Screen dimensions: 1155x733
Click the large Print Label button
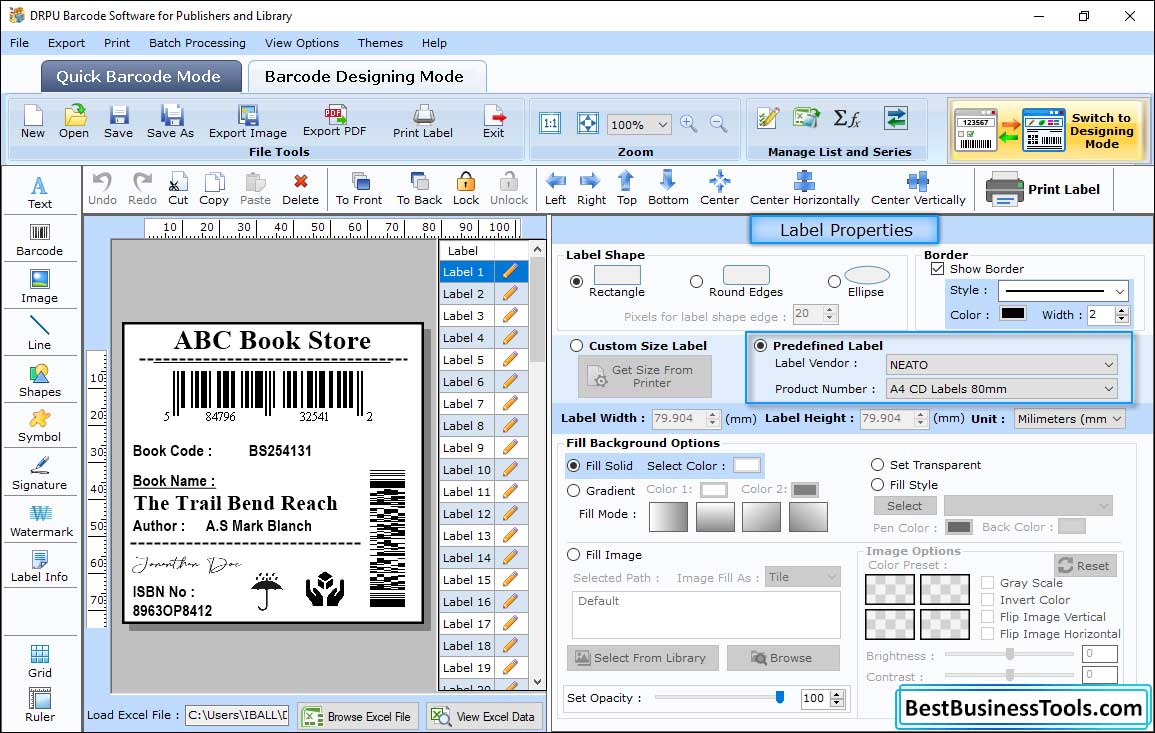point(1043,189)
